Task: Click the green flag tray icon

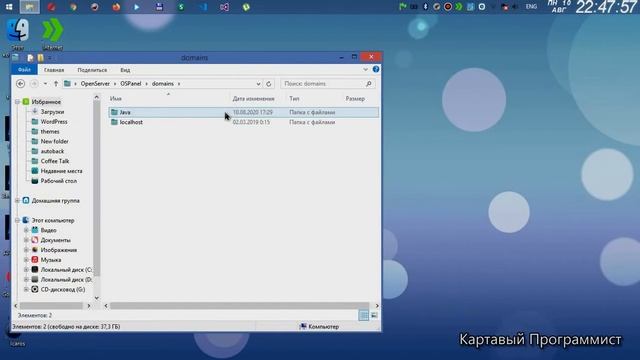Action: pyautogui.click(x=402, y=7)
